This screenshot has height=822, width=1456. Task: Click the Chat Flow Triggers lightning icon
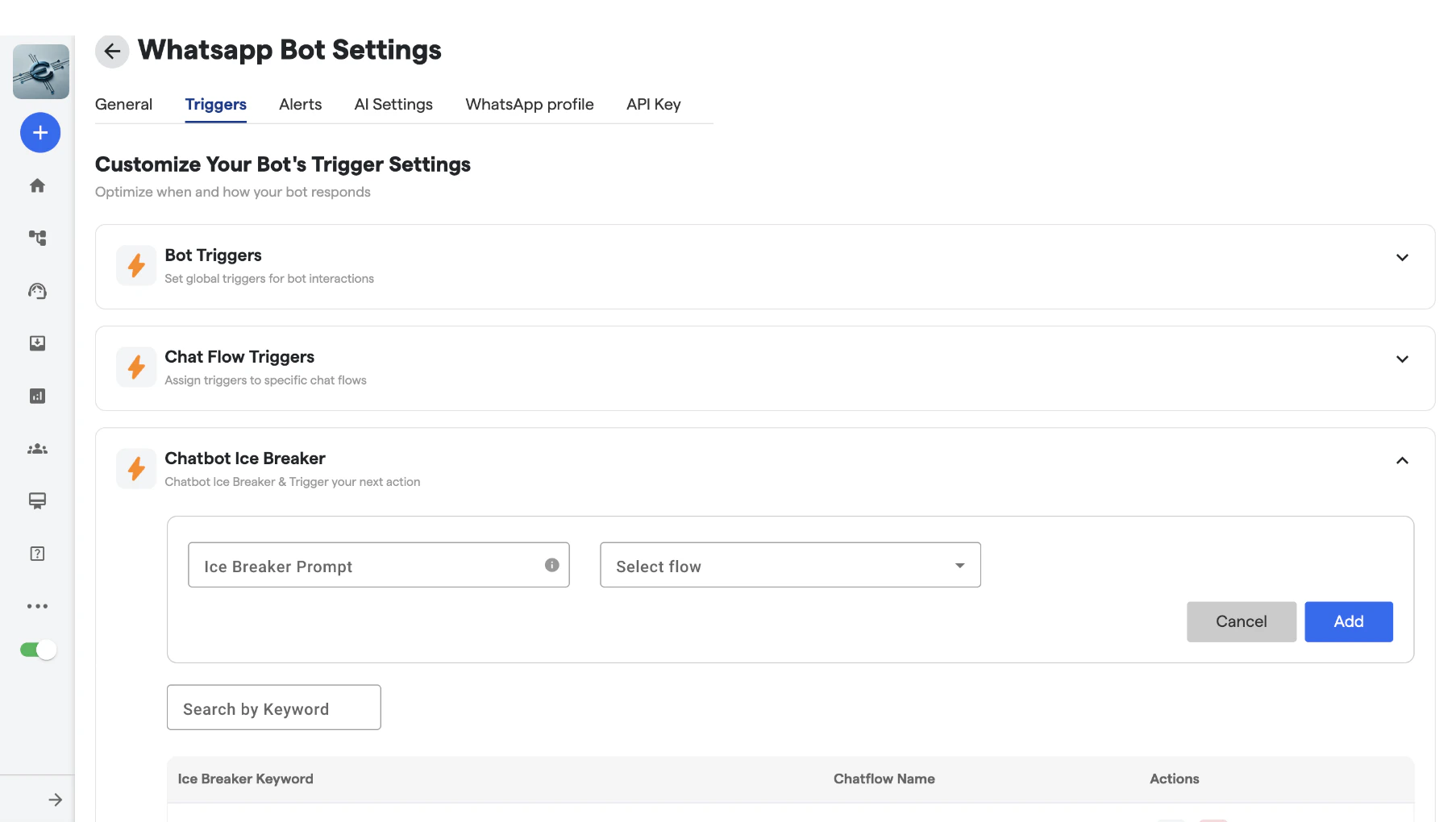[136, 367]
